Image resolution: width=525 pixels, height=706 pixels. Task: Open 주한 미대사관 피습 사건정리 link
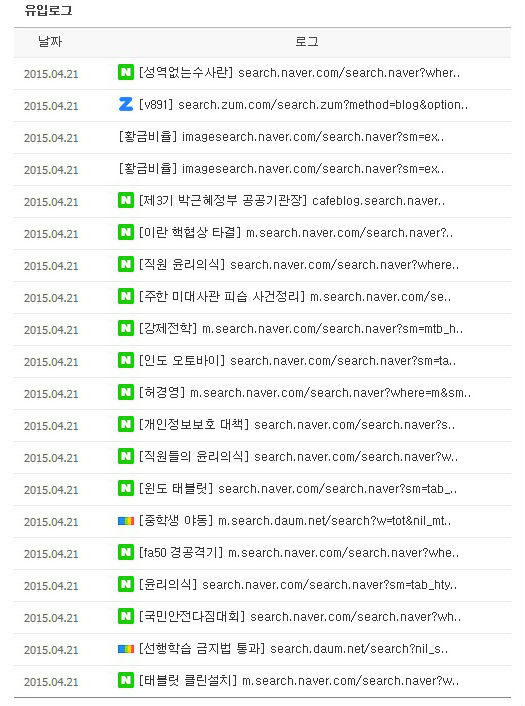tap(294, 296)
